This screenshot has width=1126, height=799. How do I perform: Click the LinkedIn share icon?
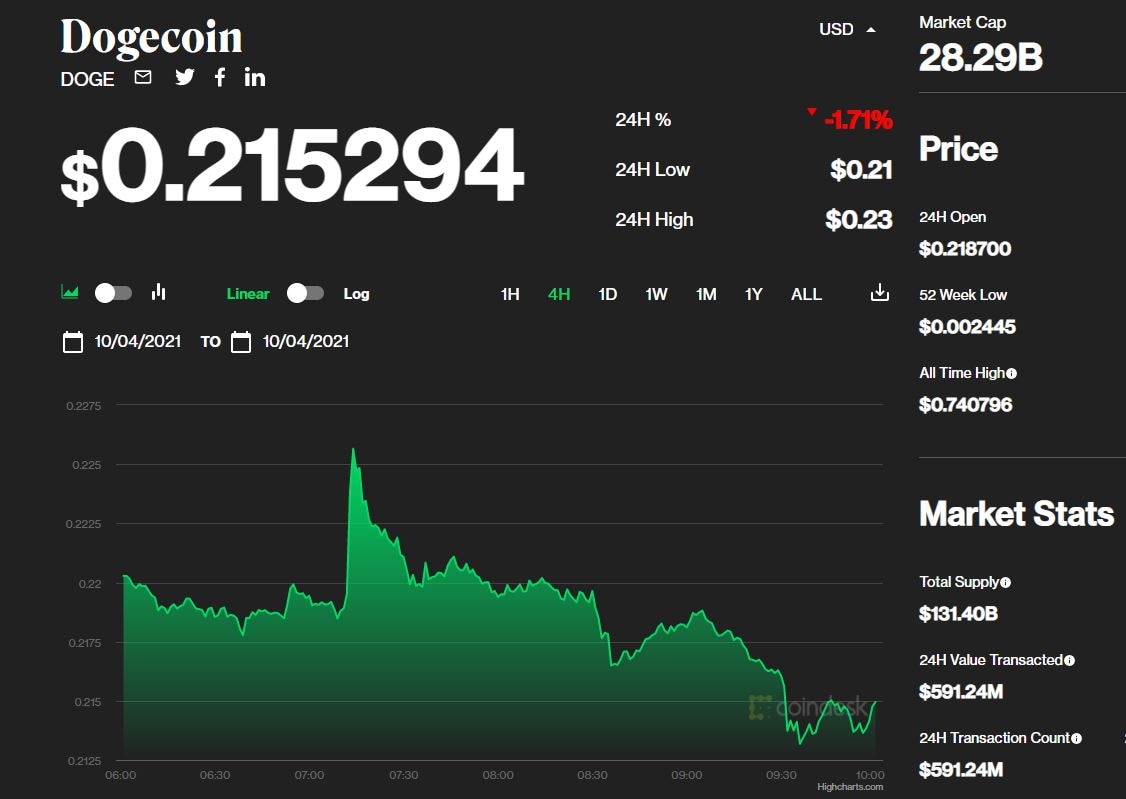254,77
